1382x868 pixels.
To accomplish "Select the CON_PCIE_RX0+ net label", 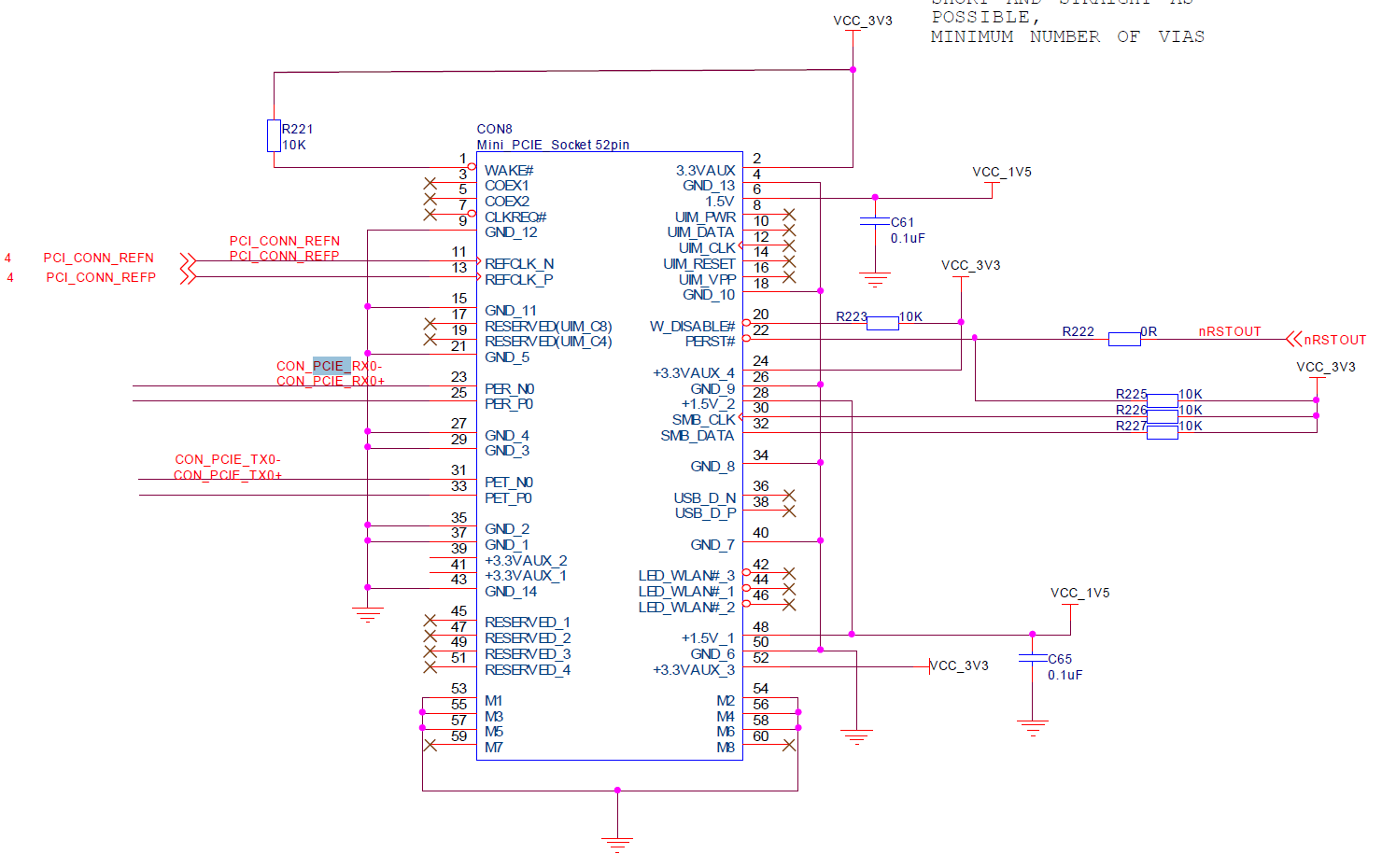I will (331, 381).
